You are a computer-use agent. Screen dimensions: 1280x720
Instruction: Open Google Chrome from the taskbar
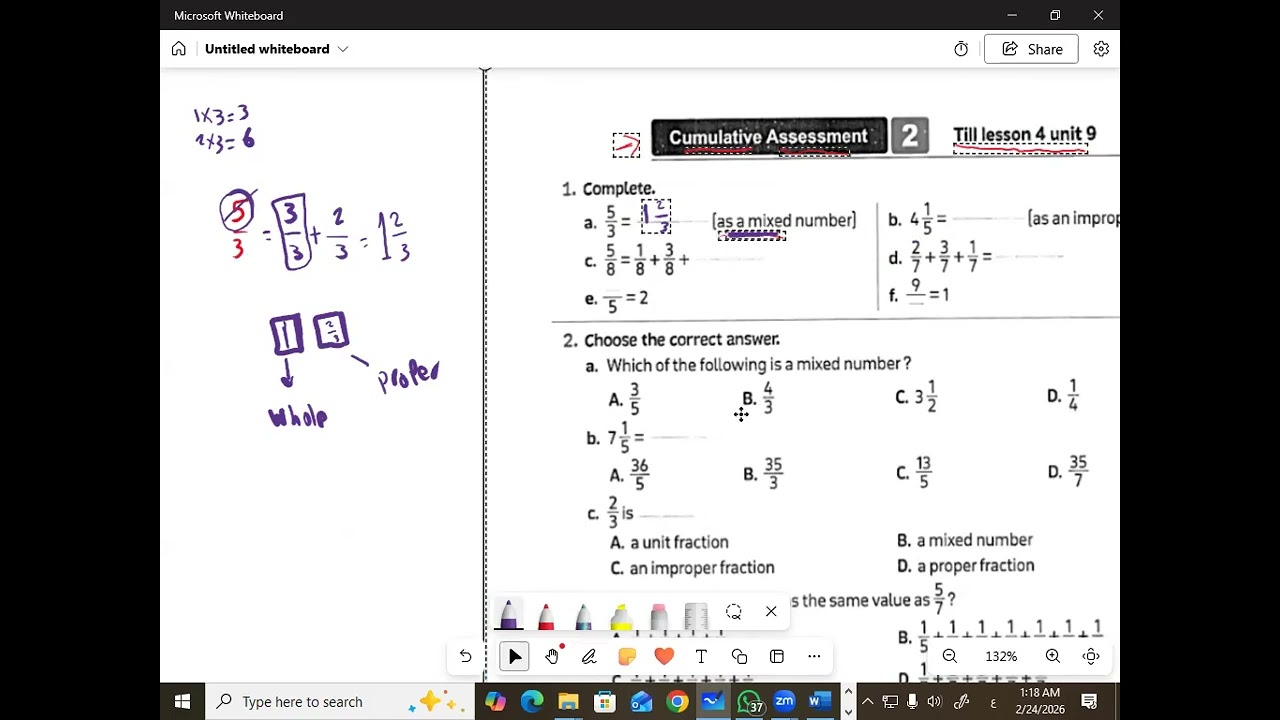click(677, 702)
